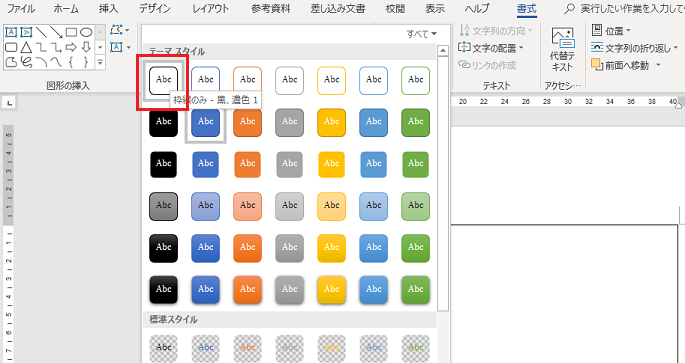Viewport: 685px width, 363px height.
Task: Pick the oval shape
Action: [86, 32]
